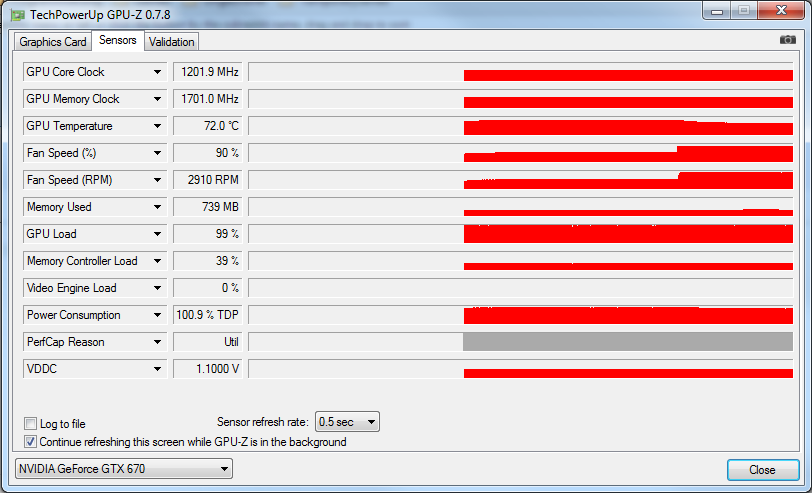Click the 99 % GPU load value
The height and width of the screenshot is (493, 812).
click(x=208, y=234)
